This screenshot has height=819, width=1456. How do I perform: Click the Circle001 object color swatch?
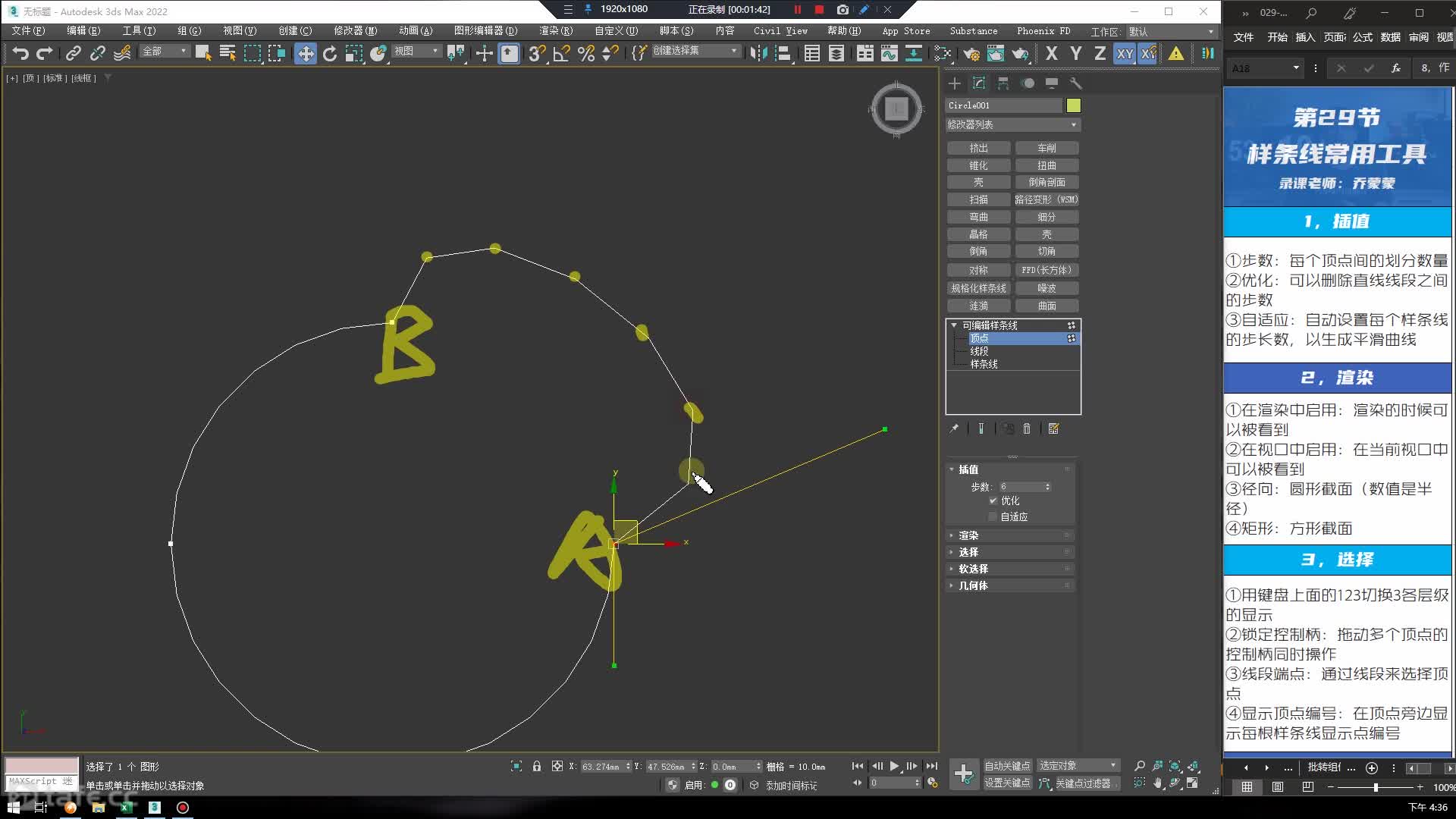1074,105
